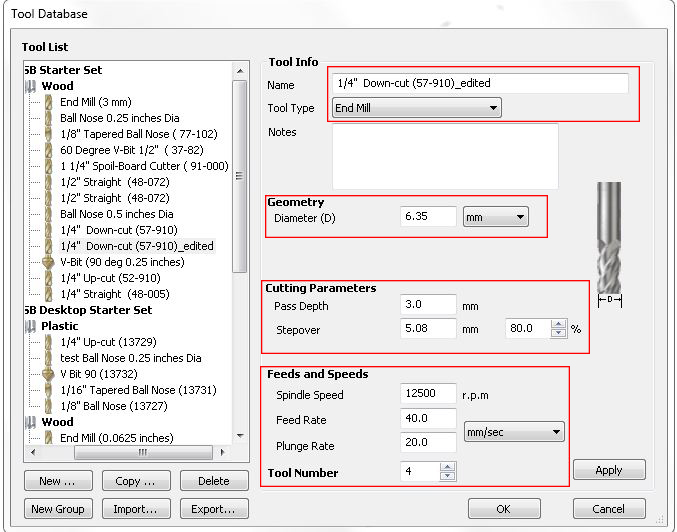Click the tool list scroll down arrow

pyautogui.click(x=240, y=436)
